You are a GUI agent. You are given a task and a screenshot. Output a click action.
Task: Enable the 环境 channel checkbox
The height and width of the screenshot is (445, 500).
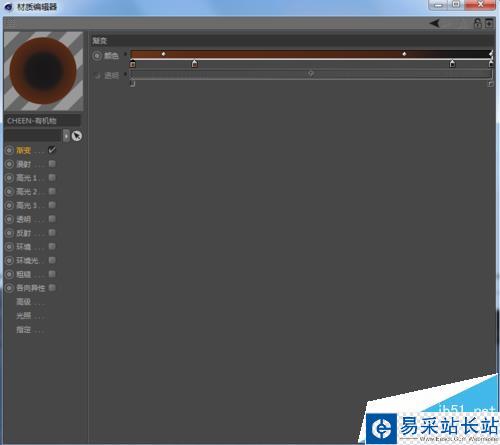[x=52, y=246]
